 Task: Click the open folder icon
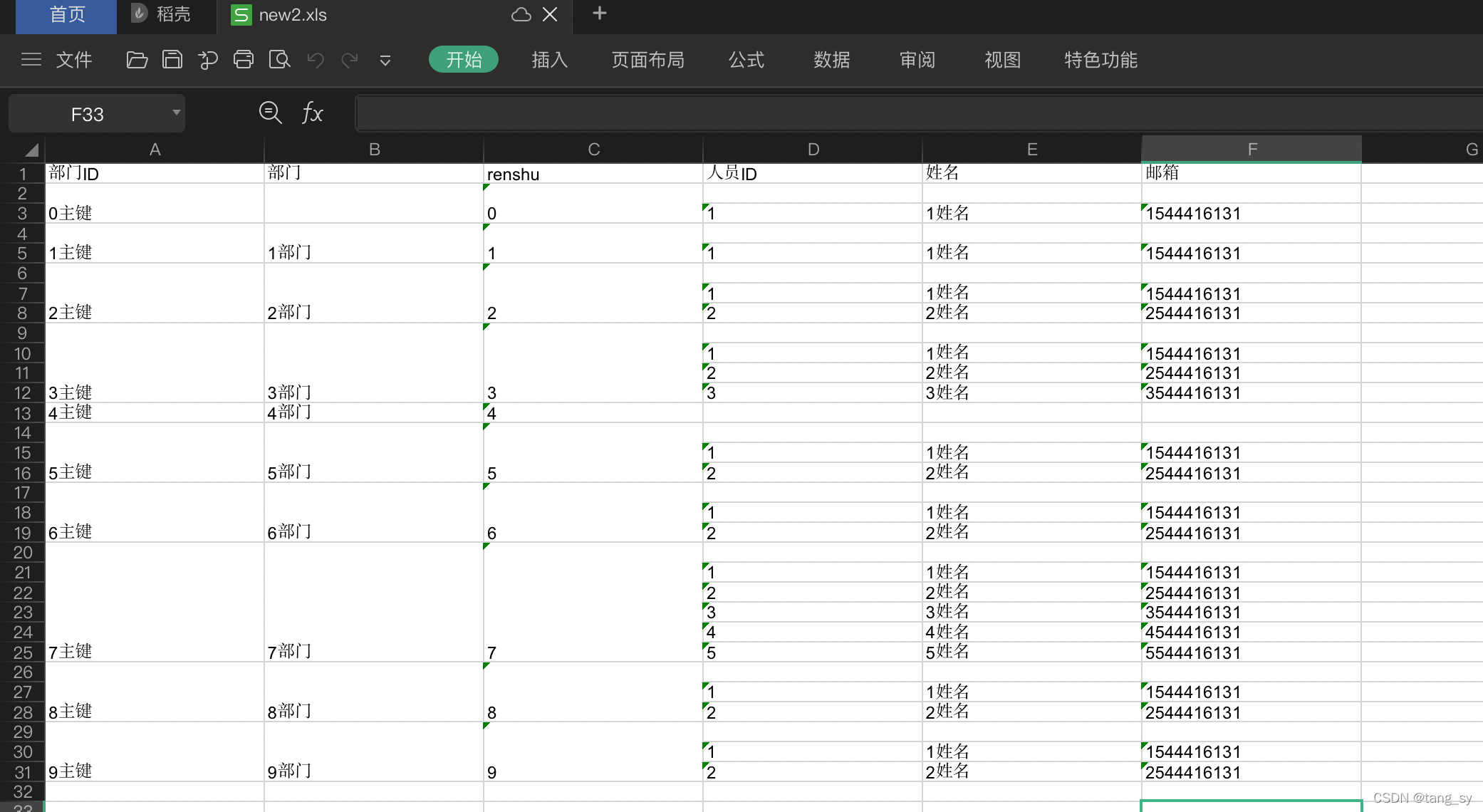[137, 60]
